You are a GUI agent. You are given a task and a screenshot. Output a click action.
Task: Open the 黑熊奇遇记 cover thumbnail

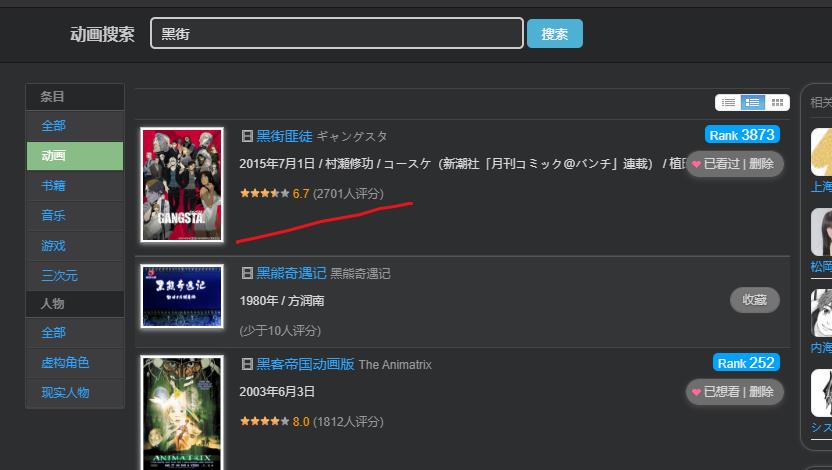tap(182, 296)
